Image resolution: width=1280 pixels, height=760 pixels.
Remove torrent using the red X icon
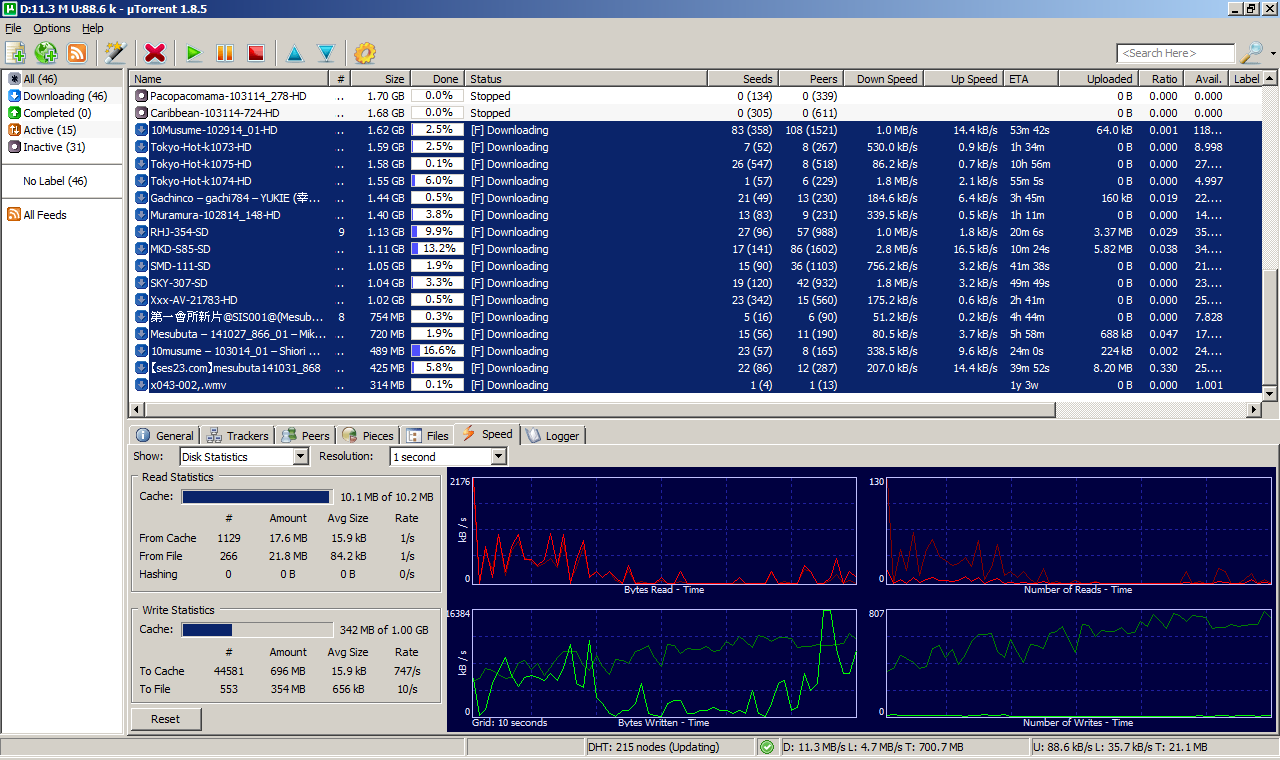click(155, 53)
